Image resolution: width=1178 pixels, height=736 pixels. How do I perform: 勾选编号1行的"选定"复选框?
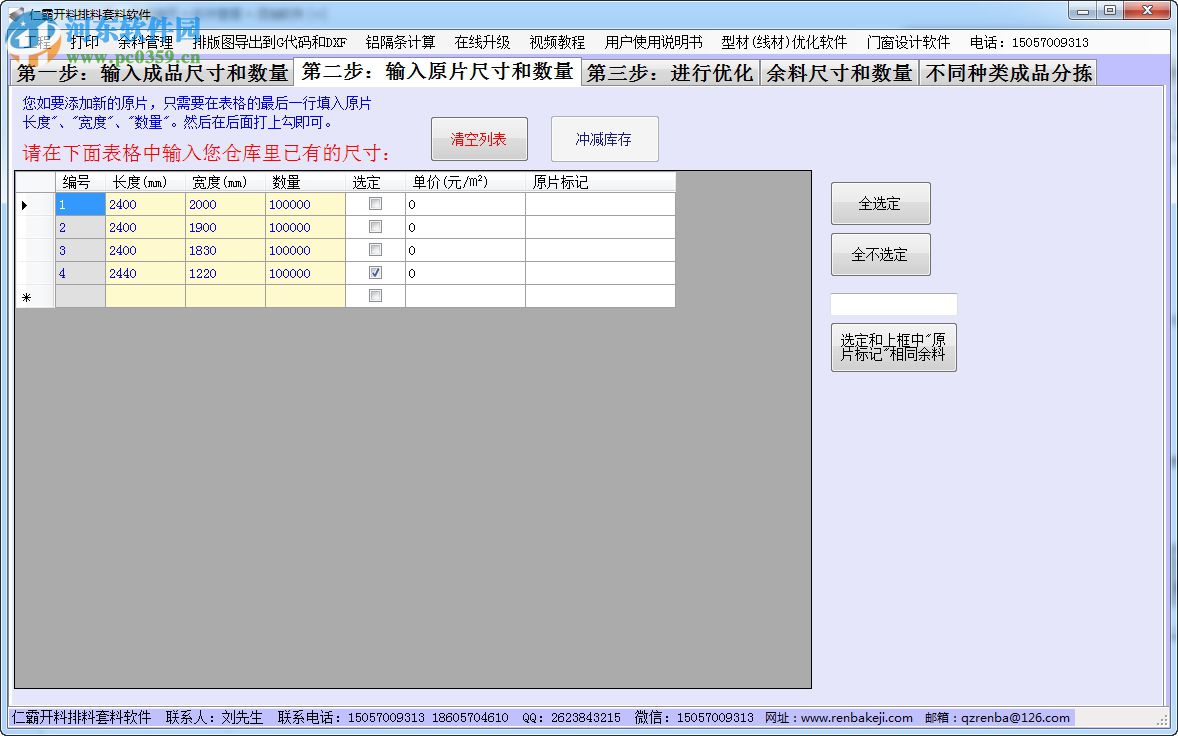coord(375,203)
